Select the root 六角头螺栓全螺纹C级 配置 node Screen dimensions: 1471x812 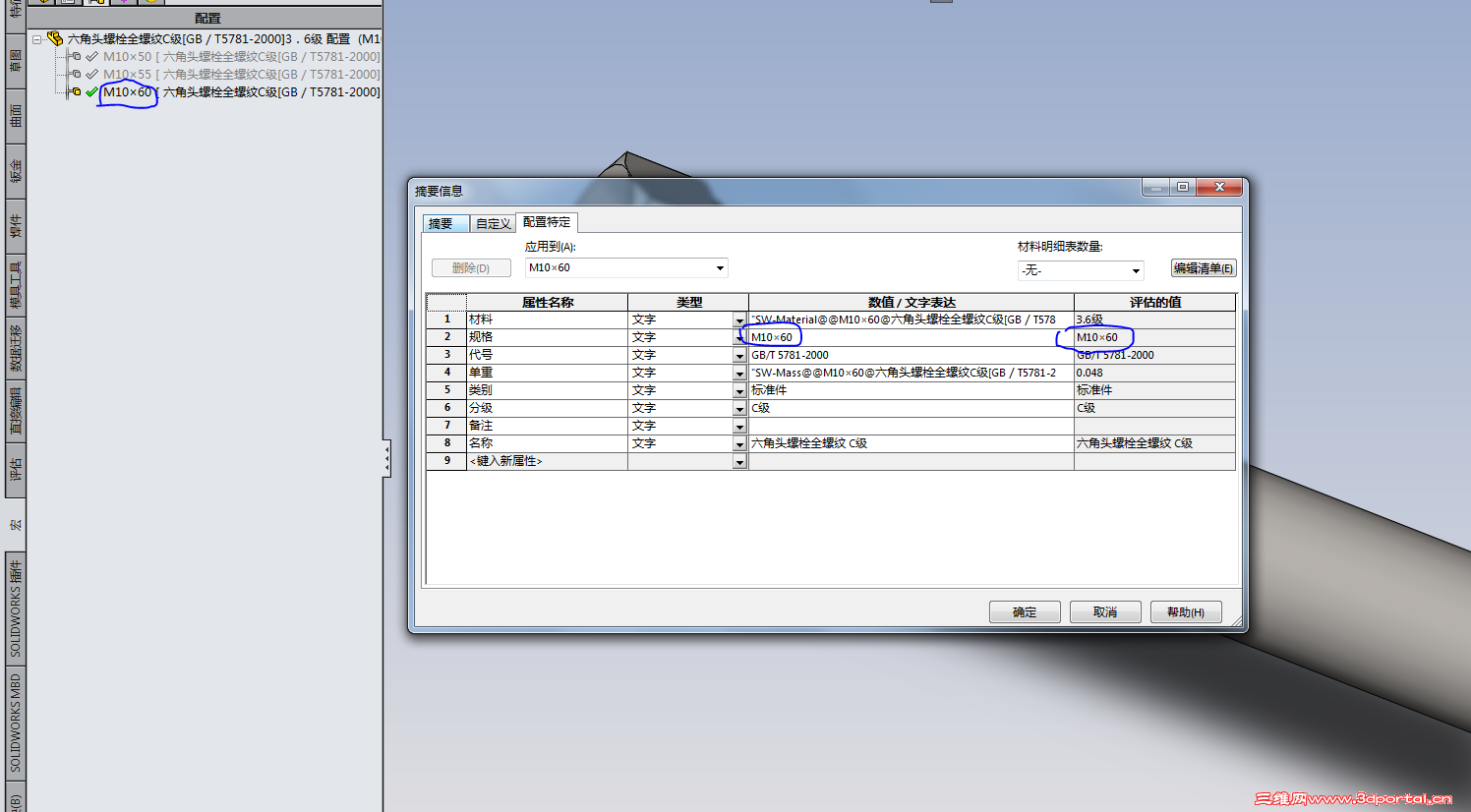[x=223, y=39]
